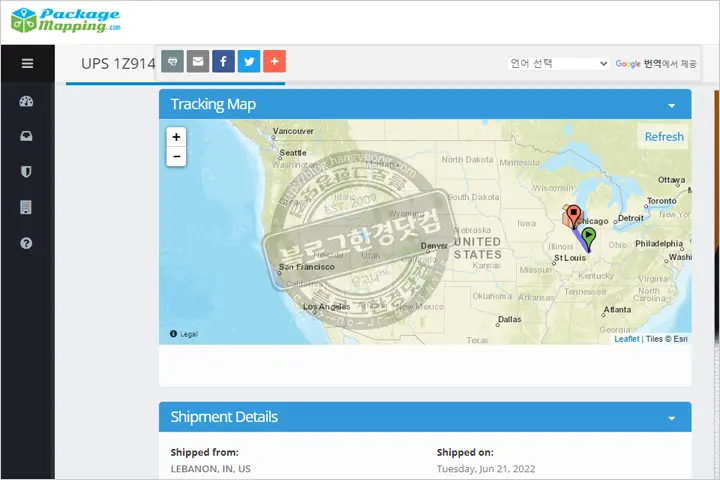Open the dashboard gauge icon in sidebar
The height and width of the screenshot is (480, 720).
tap(26, 102)
